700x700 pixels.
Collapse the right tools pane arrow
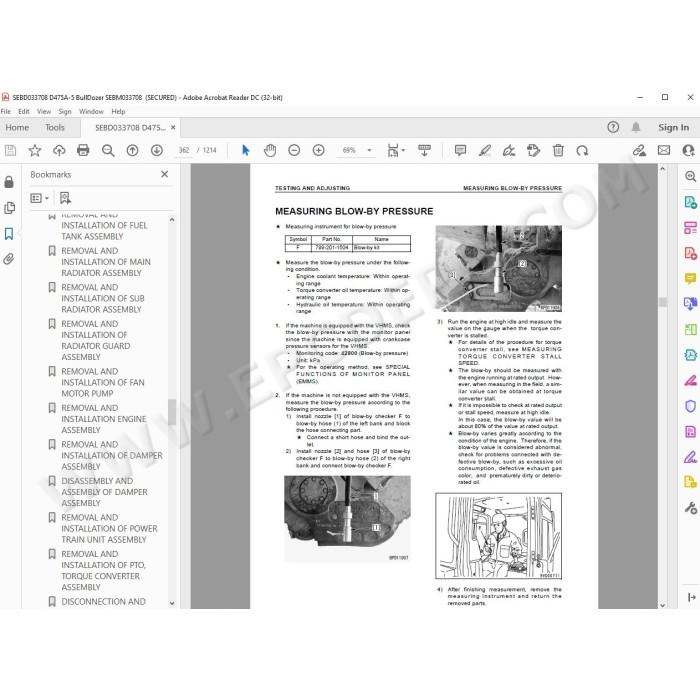pyautogui.click(x=691, y=597)
